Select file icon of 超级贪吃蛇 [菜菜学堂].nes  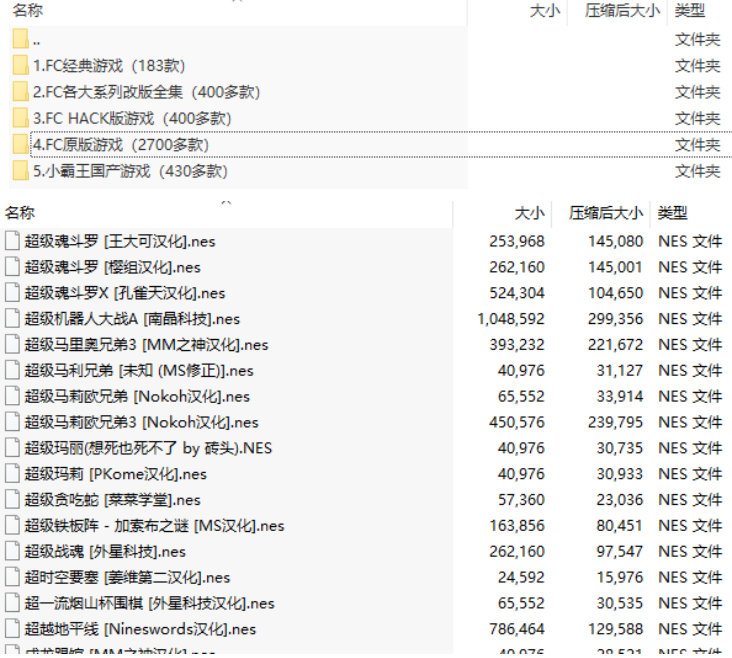tap(12, 500)
